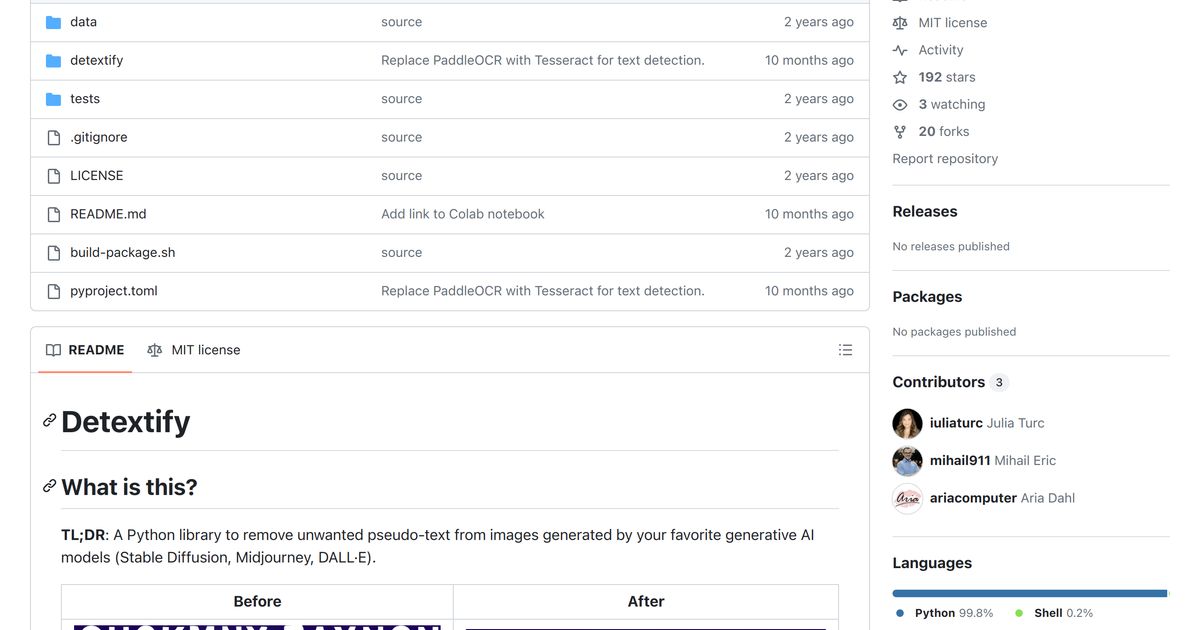Open the README outline list icon
This screenshot has width=1200, height=630.
tap(845, 350)
